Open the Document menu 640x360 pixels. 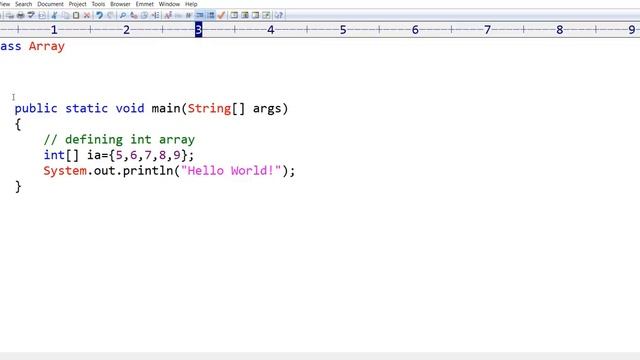(x=50, y=4)
